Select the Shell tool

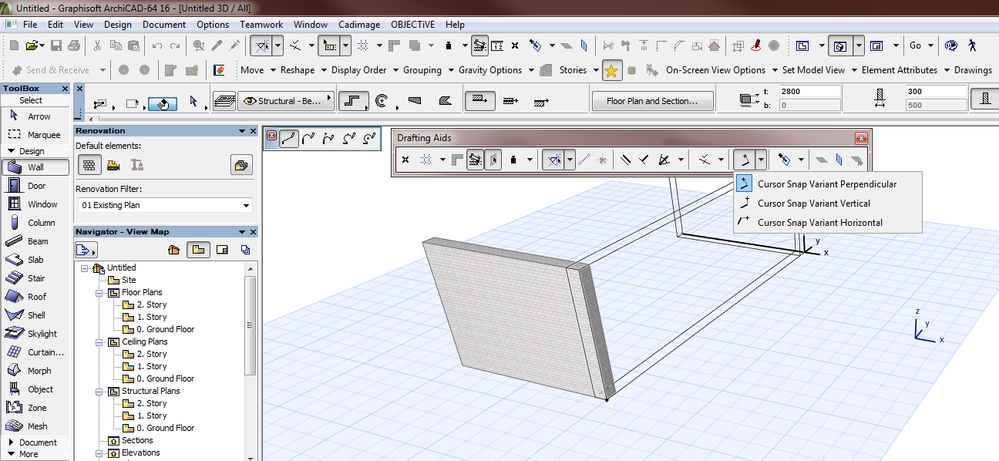36,315
